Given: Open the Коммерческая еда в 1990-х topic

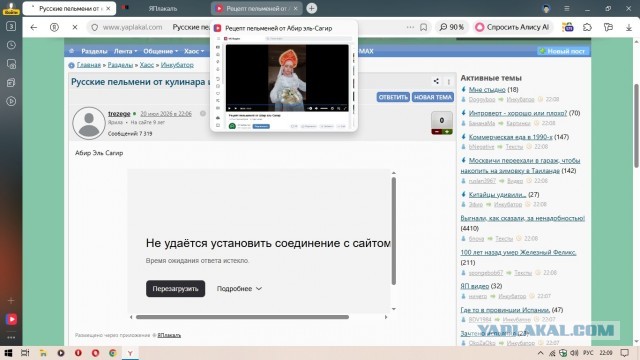Looking at the screenshot, I should coord(511,137).
